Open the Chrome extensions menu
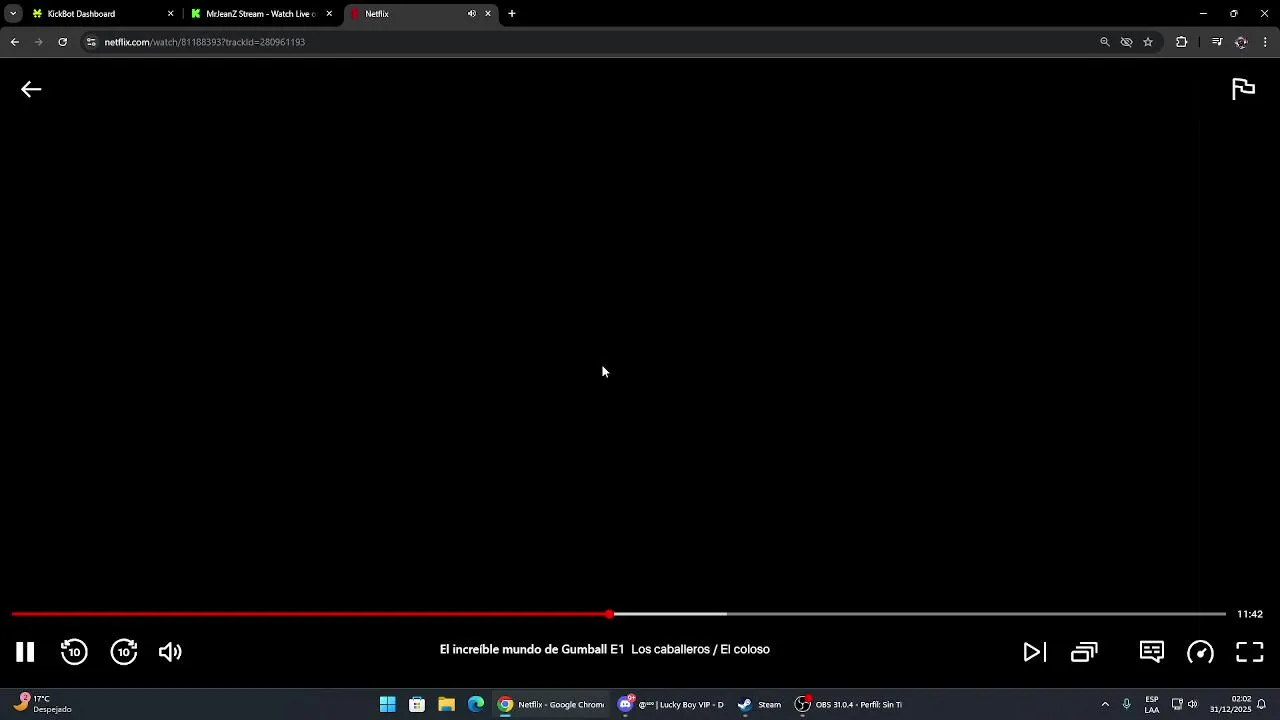 coord(1182,42)
